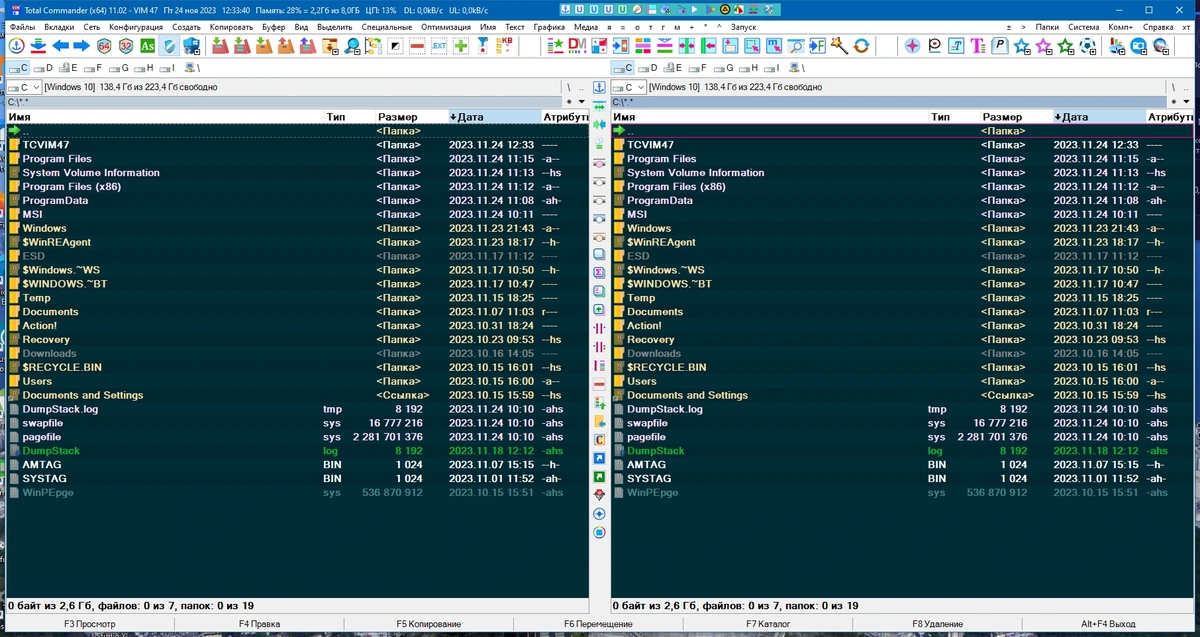The image size is (1200, 637).
Task: Click the EXT extension icon
Action: tap(439, 46)
